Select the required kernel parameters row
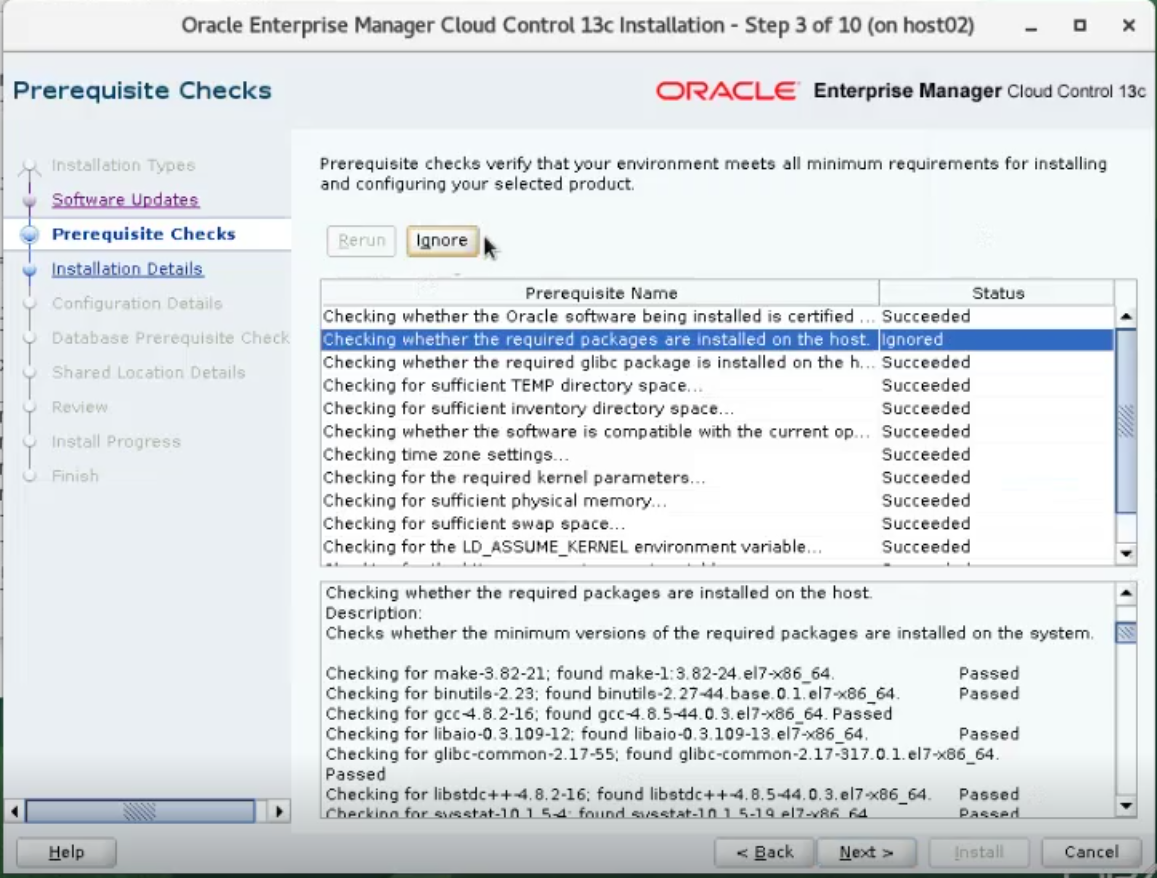Viewport: 1157px width, 878px height. [x=717, y=477]
